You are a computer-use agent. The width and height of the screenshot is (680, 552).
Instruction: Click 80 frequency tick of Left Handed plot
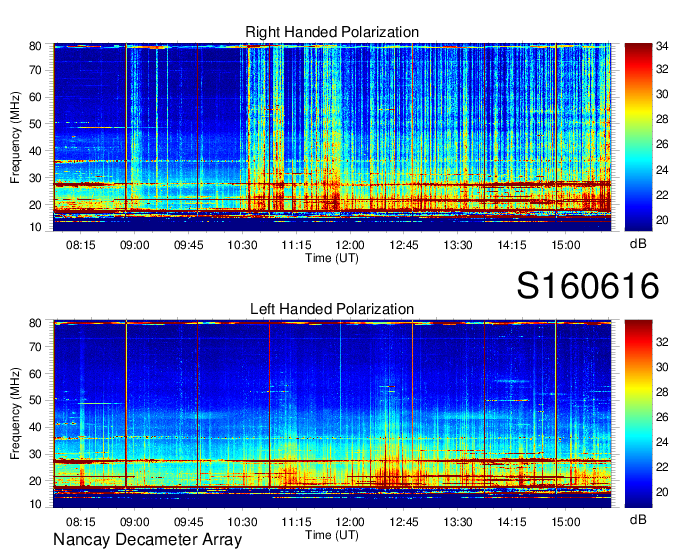coord(35,323)
